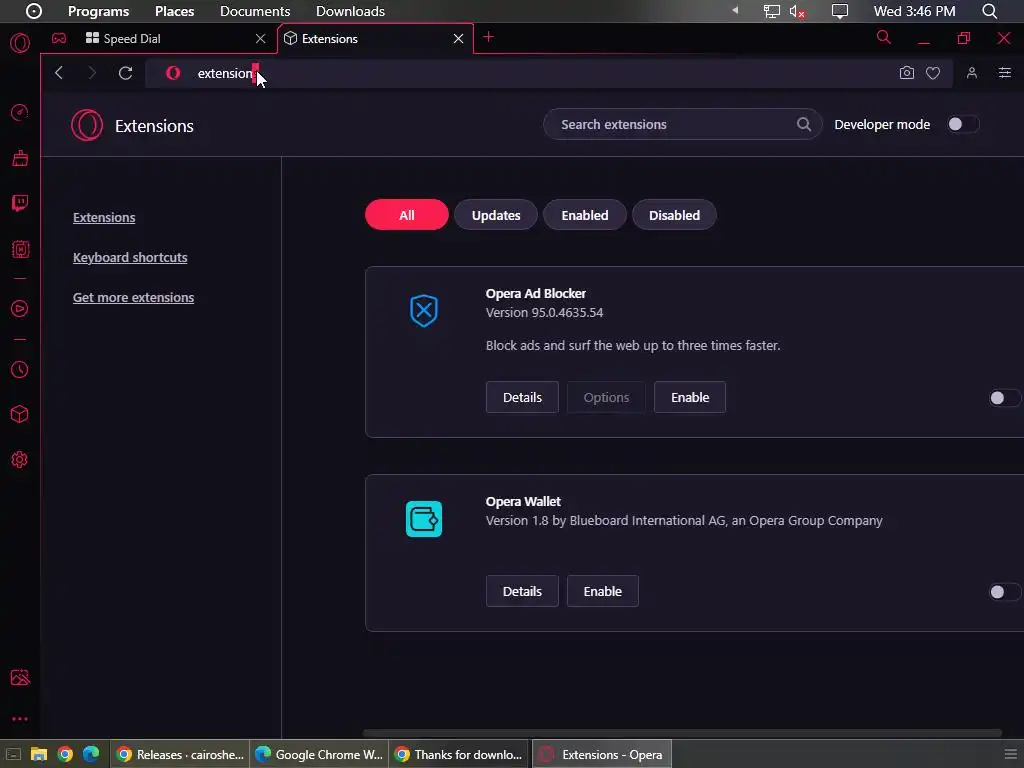Open the desktop search icon in top panel

tap(989, 11)
